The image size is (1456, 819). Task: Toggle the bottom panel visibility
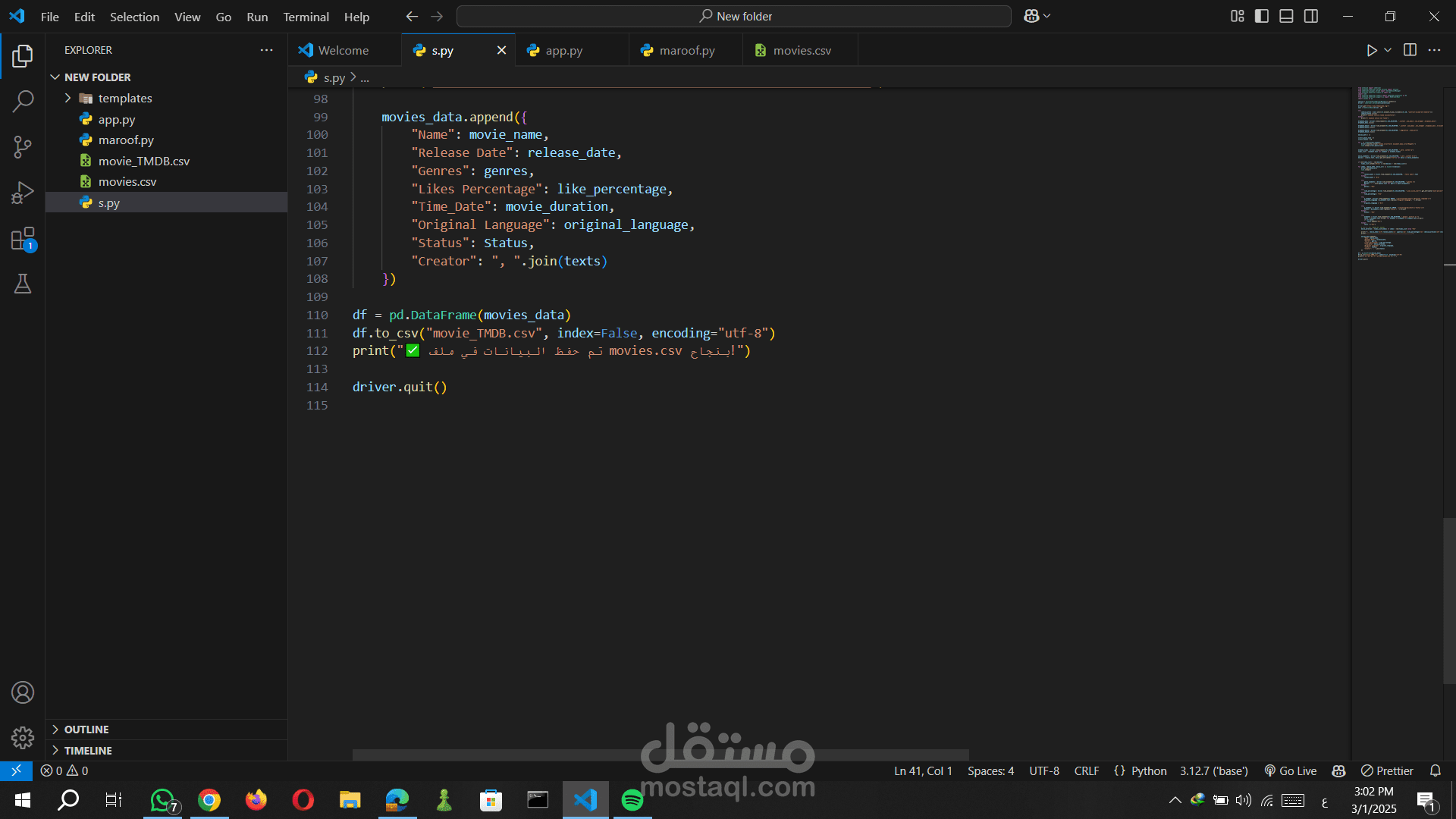coord(1286,16)
